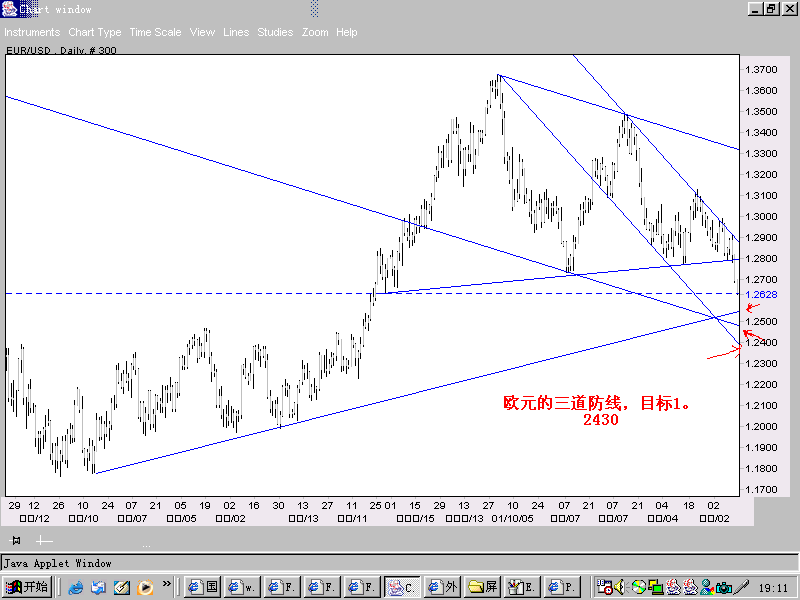Click the pen tray icon
The width and height of the screenshot is (800, 600).
742,588
